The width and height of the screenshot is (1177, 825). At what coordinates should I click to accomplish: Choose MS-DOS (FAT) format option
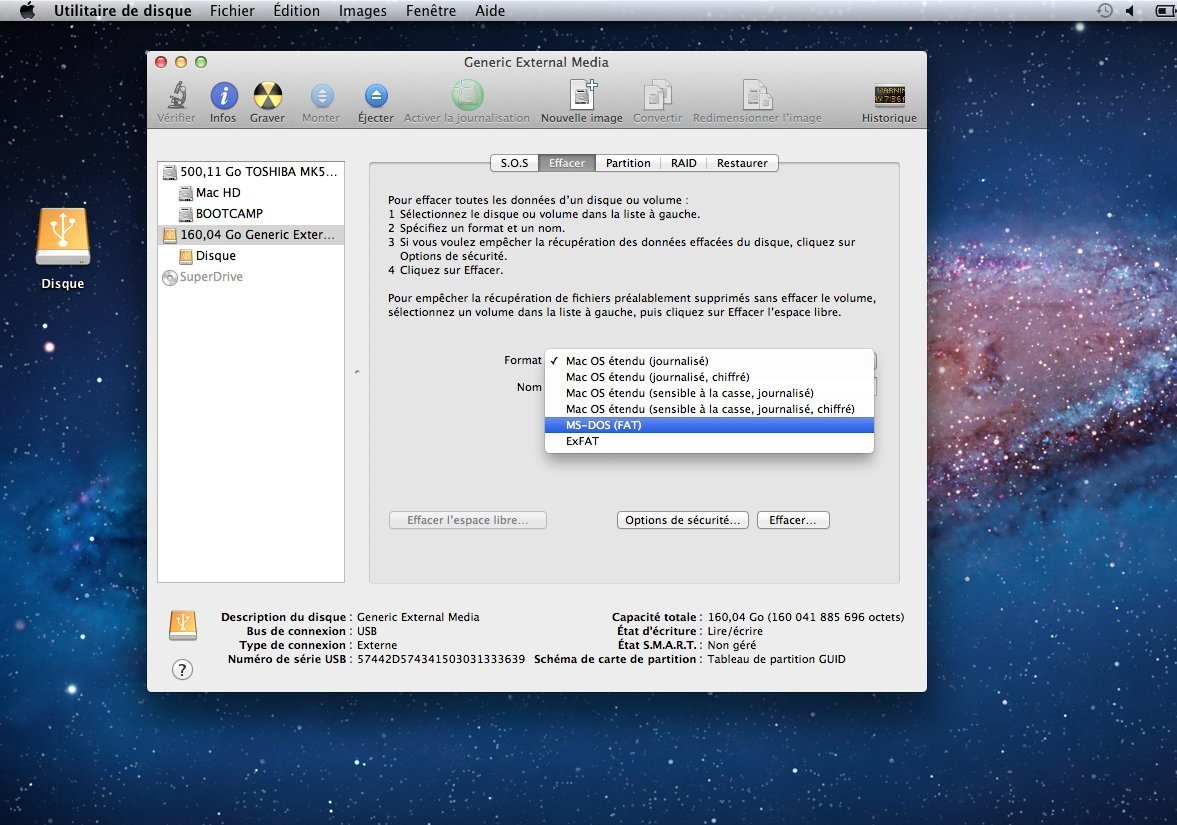tap(709, 425)
